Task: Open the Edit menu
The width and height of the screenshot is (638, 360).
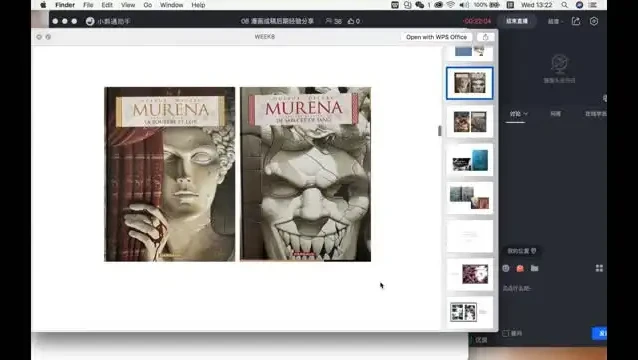Action: (107, 5)
